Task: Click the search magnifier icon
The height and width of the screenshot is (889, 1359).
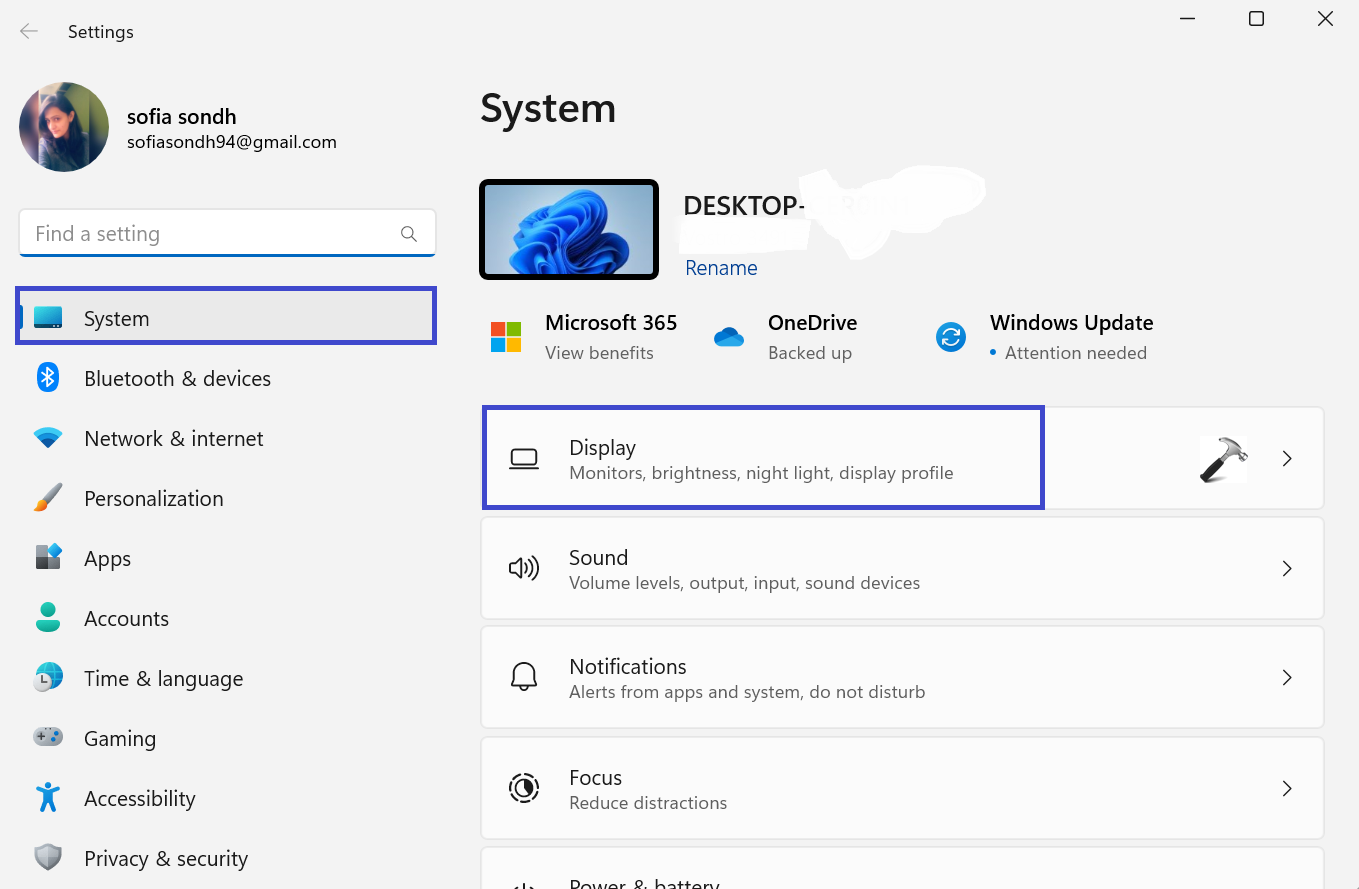Action: click(x=408, y=234)
